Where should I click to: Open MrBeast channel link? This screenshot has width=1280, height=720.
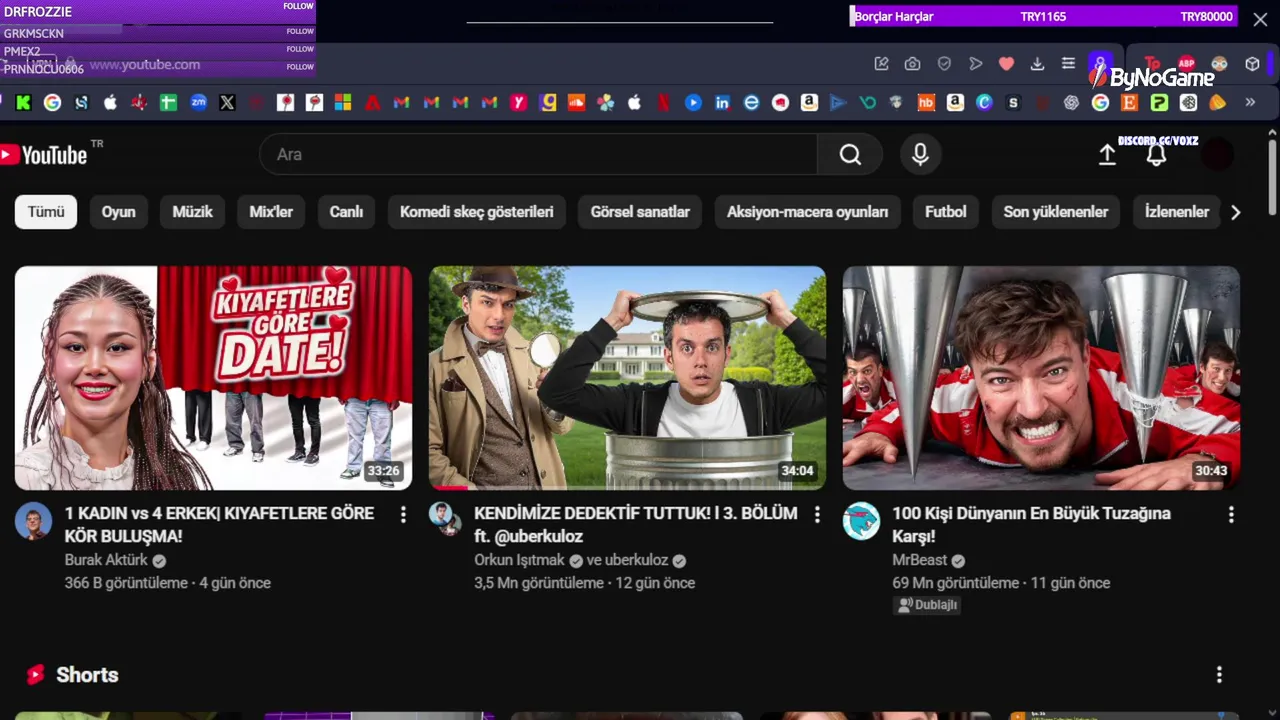click(x=920, y=560)
